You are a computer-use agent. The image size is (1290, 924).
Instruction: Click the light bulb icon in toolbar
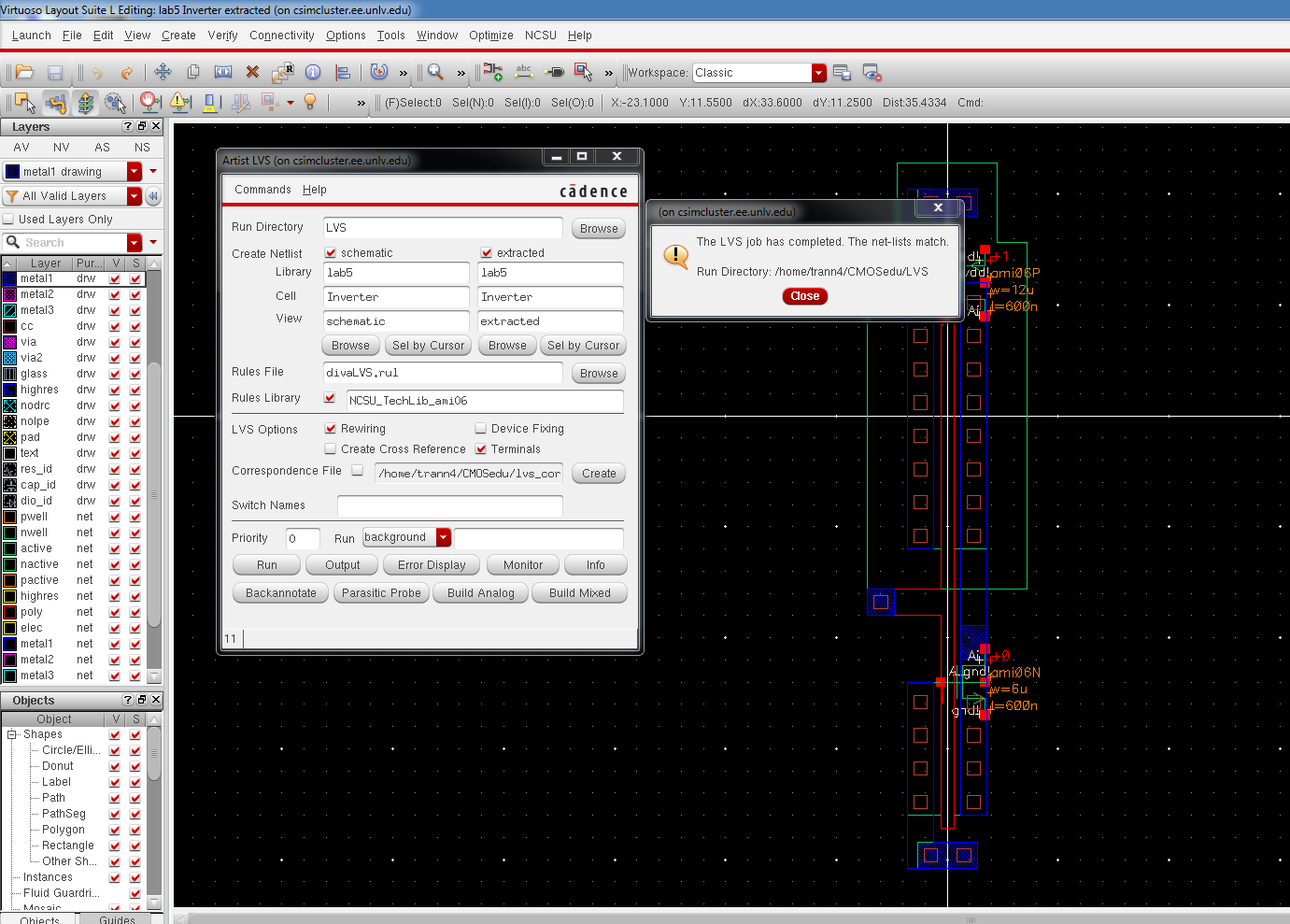click(x=311, y=102)
